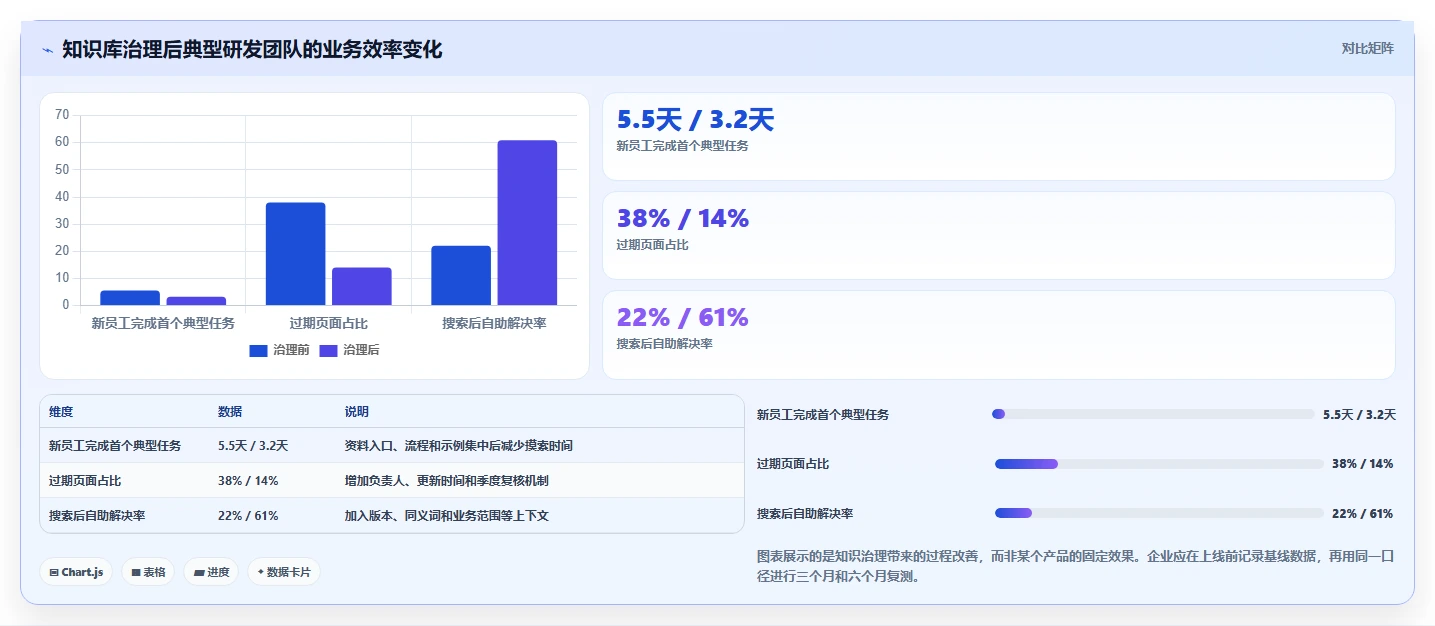Click the 过期页面占比 progress bar
1435x626 pixels.
[x=1159, y=464]
